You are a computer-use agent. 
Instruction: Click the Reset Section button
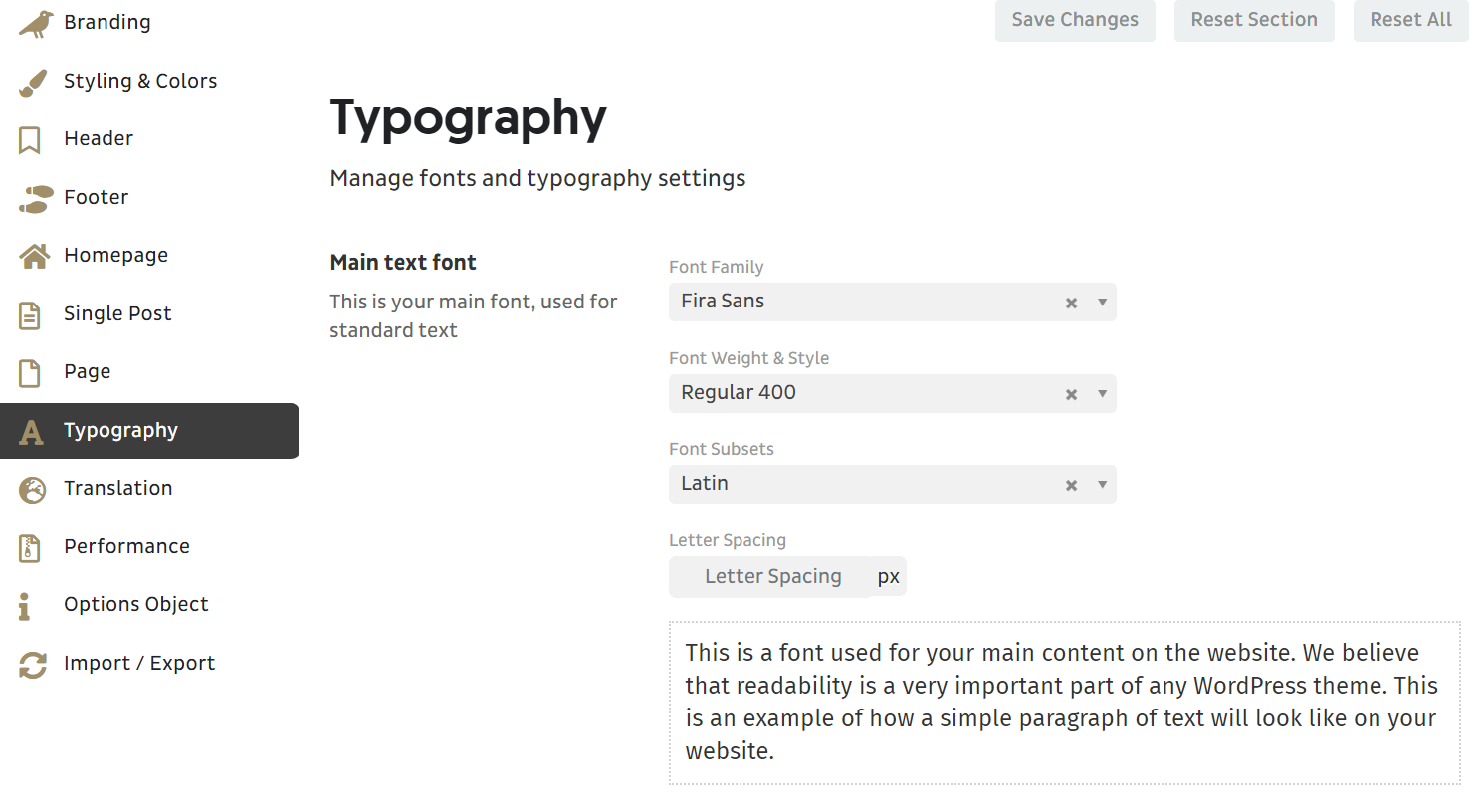click(x=1253, y=20)
